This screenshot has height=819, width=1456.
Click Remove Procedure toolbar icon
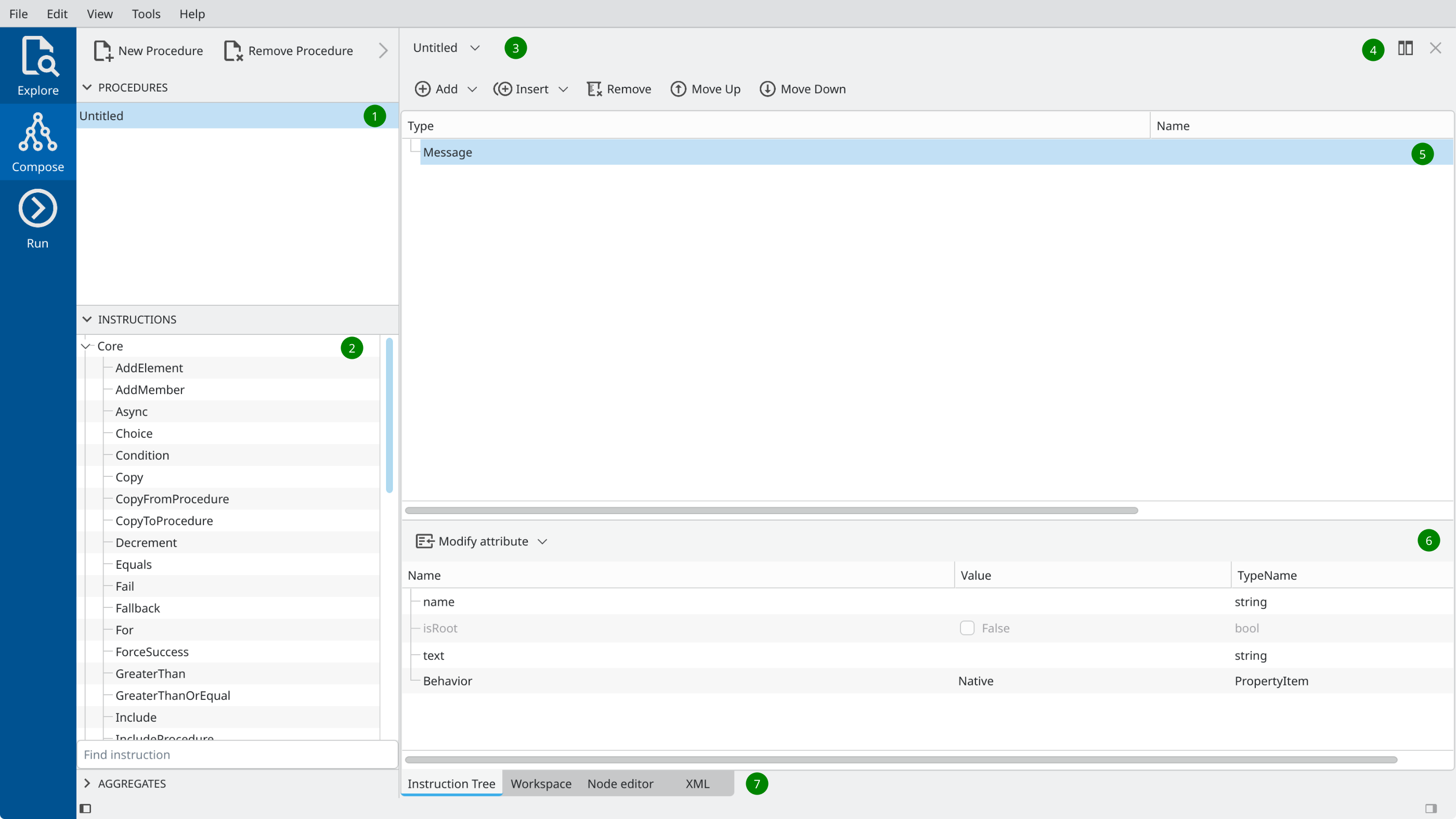point(233,51)
